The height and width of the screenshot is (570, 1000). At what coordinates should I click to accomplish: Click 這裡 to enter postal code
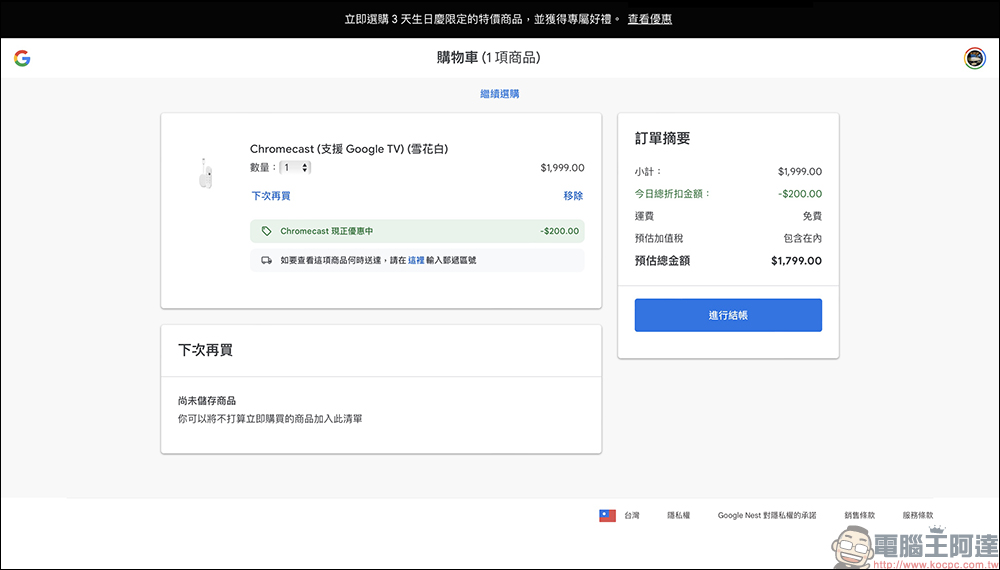[x=416, y=260]
